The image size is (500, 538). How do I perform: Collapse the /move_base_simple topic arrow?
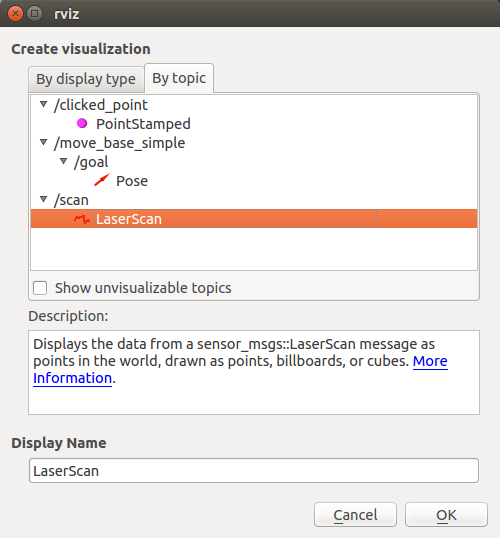pyautogui.click(x=44, y=142)
